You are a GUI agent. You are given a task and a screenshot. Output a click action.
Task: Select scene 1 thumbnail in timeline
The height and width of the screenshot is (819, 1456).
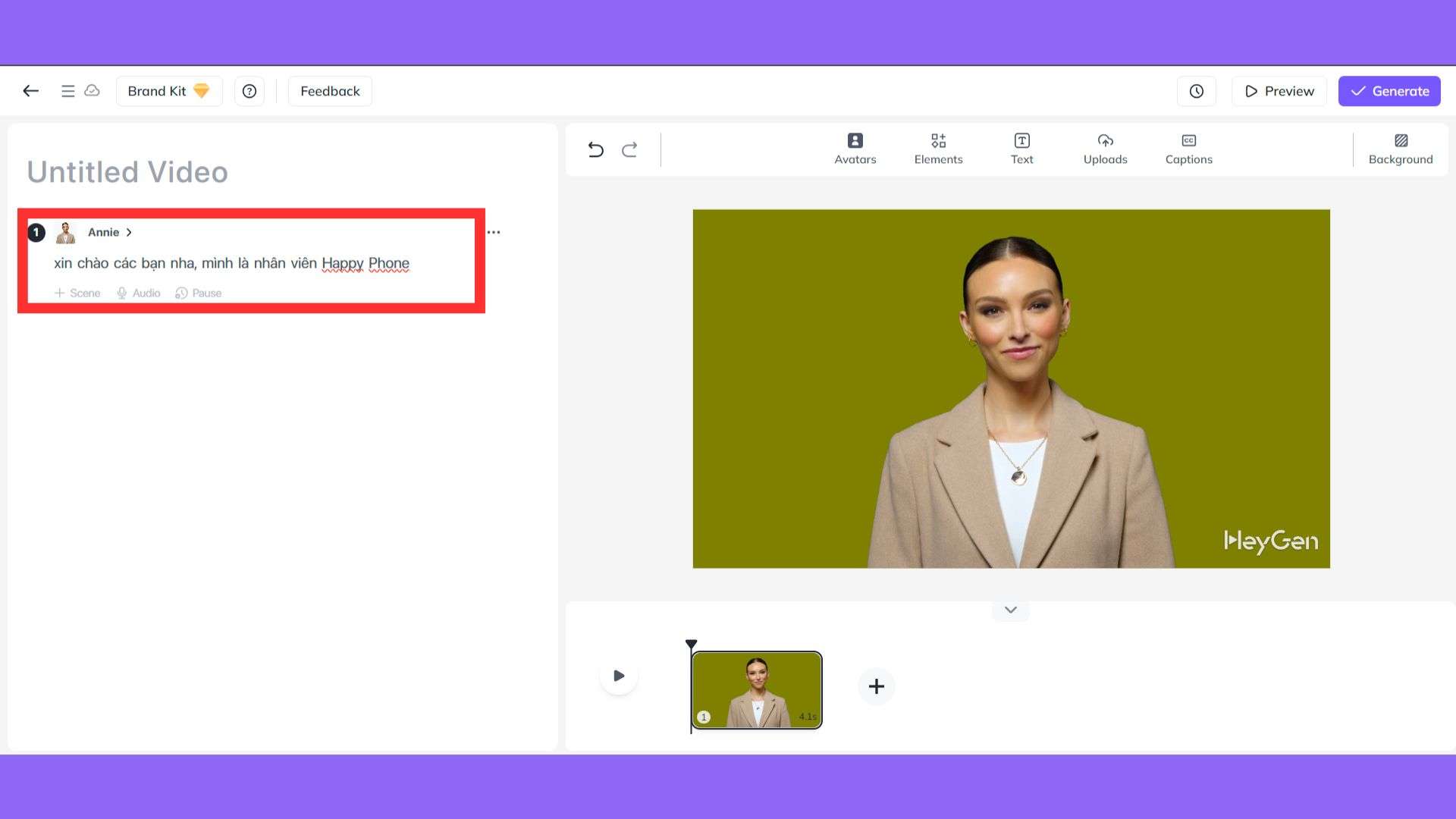756,689
